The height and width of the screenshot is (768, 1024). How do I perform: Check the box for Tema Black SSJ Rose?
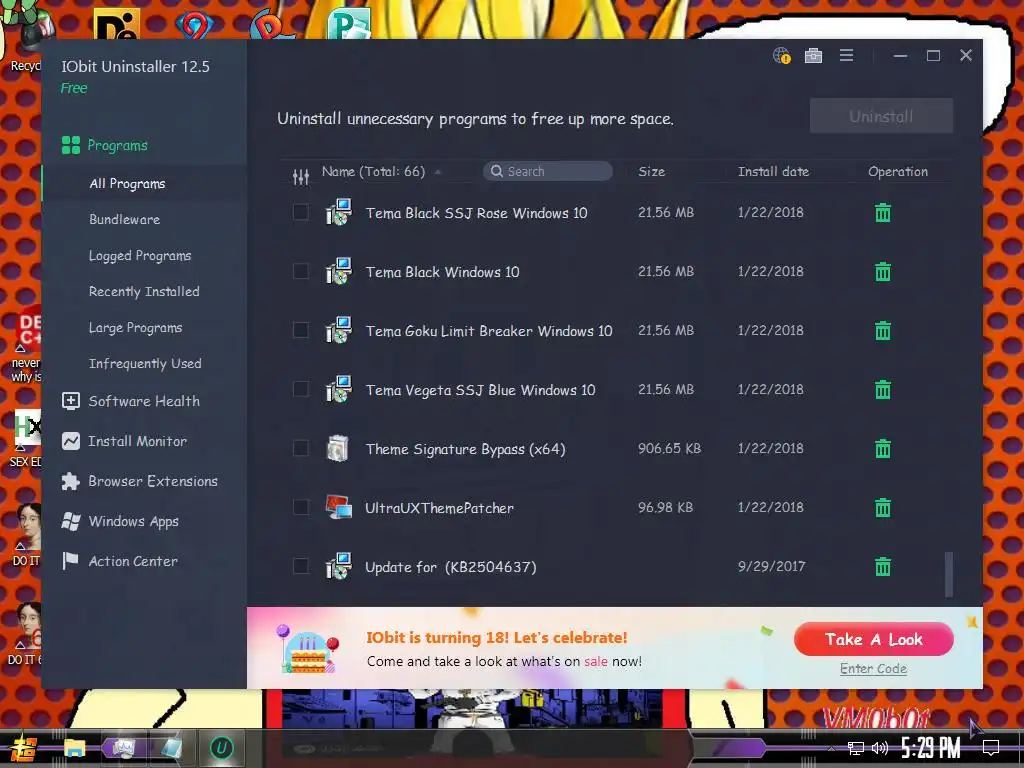[x=300, y=212]
